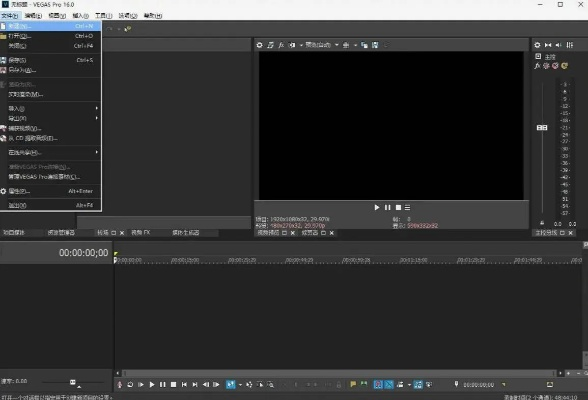Select the Save item with Ctrl+S shortcut
Image resolution: width=588 pixels, height=400 pixels.
(51, 60)
